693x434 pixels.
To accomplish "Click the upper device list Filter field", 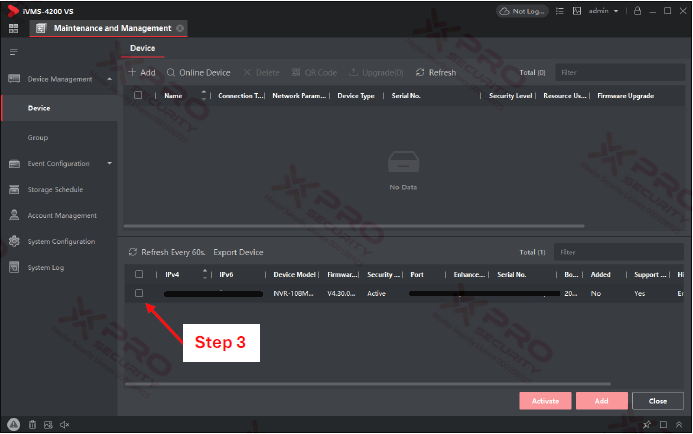I will click(x=620, y=72).
